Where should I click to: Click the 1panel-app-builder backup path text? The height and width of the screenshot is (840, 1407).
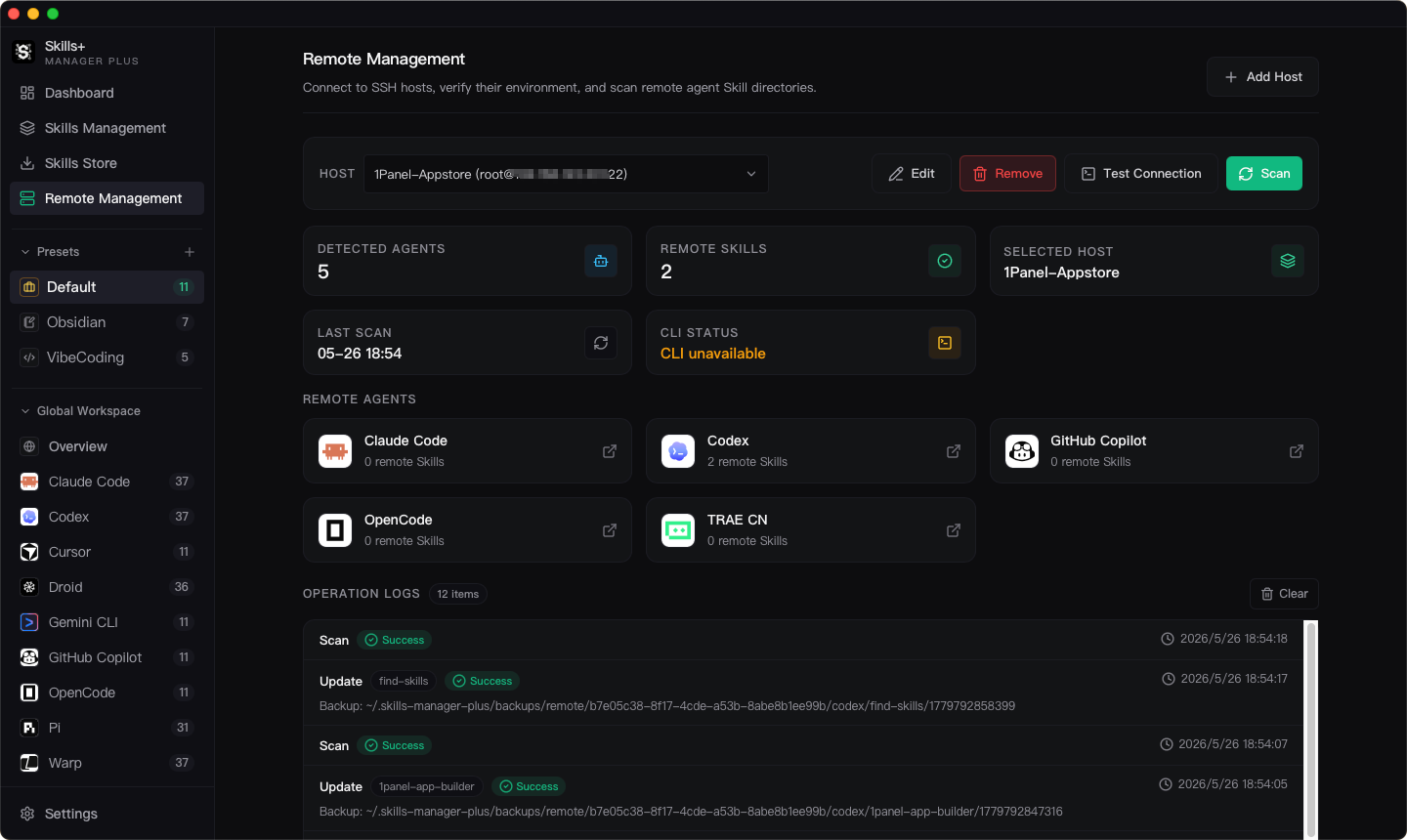click(x=691, y=812)
